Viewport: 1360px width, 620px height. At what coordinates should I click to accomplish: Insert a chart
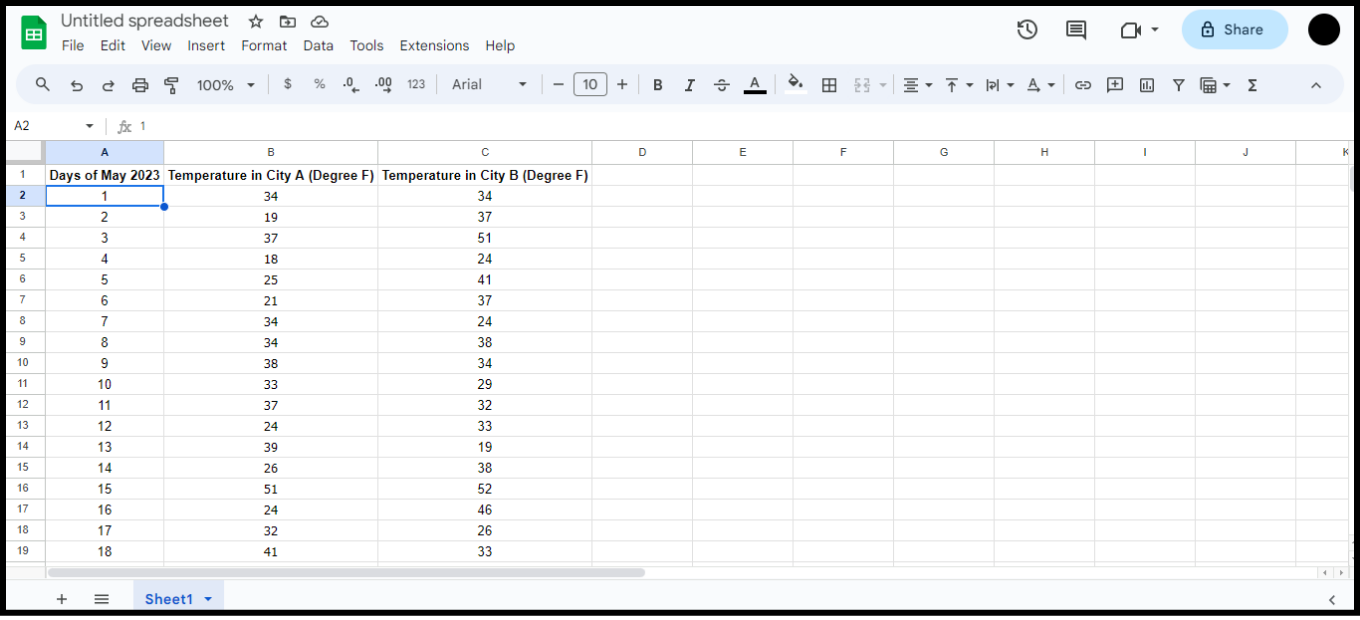pyautogui.click(x=1147, y=85)
